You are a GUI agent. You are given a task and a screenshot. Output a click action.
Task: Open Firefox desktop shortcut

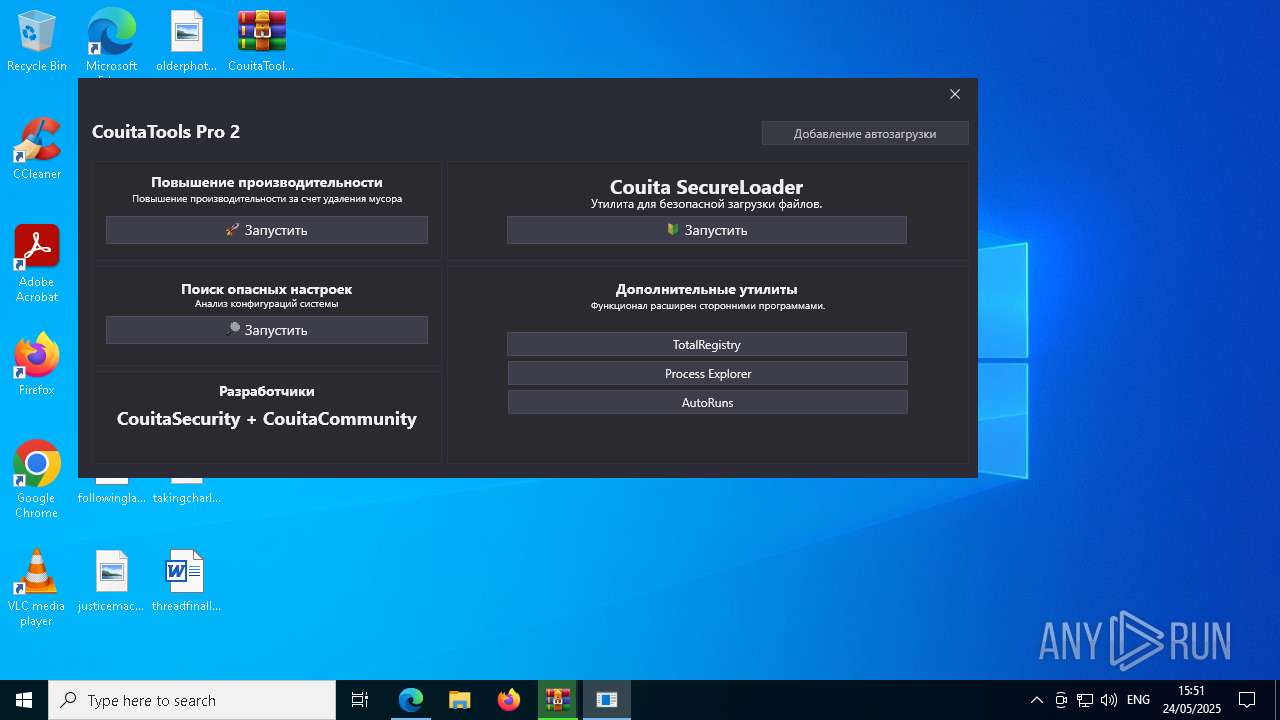[x=37, y=365]
